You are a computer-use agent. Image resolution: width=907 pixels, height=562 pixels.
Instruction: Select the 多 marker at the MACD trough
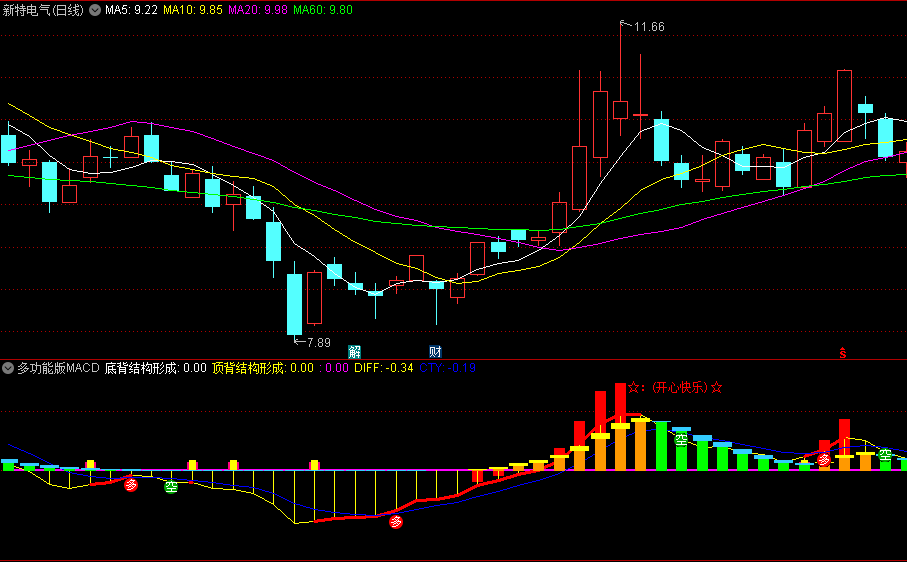point(396,522)
